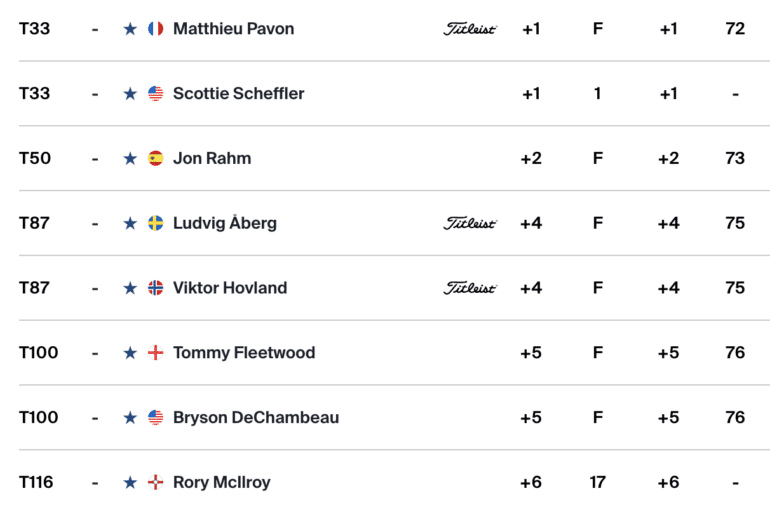Toggle favorite star for Scottie Scheffler
Screen dimensions: 770x512
130,94
